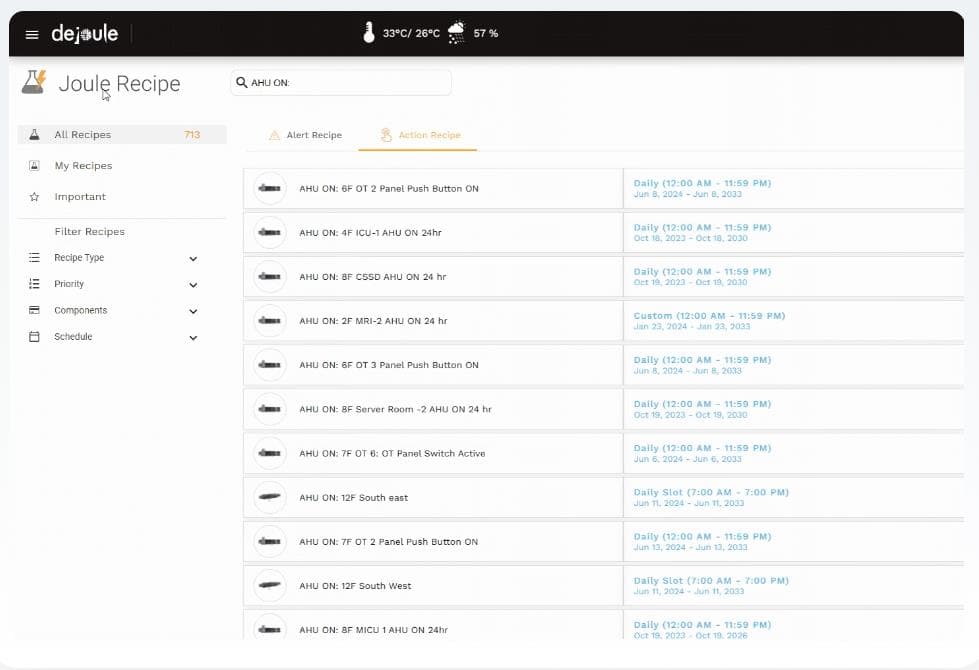The width and height of the screenshot is (979, 670).
Task: Click the Important star icon
Action: pyautogui.click(x=33, y=196)
